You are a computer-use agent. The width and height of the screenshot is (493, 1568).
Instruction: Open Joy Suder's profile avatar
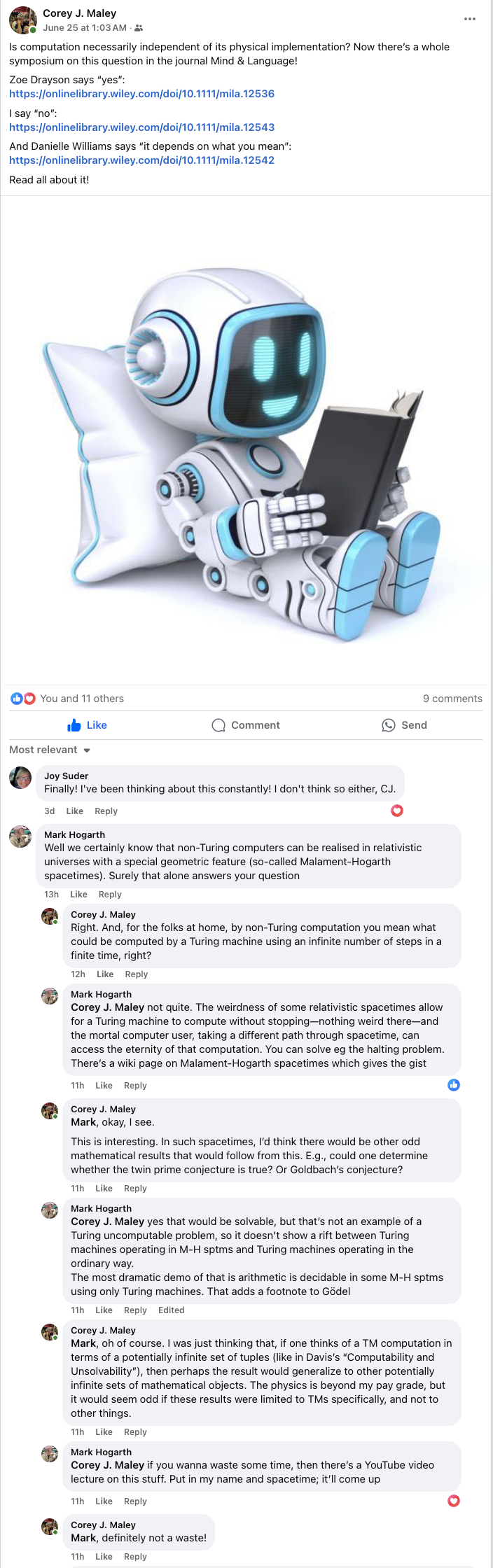pos(20,778)
